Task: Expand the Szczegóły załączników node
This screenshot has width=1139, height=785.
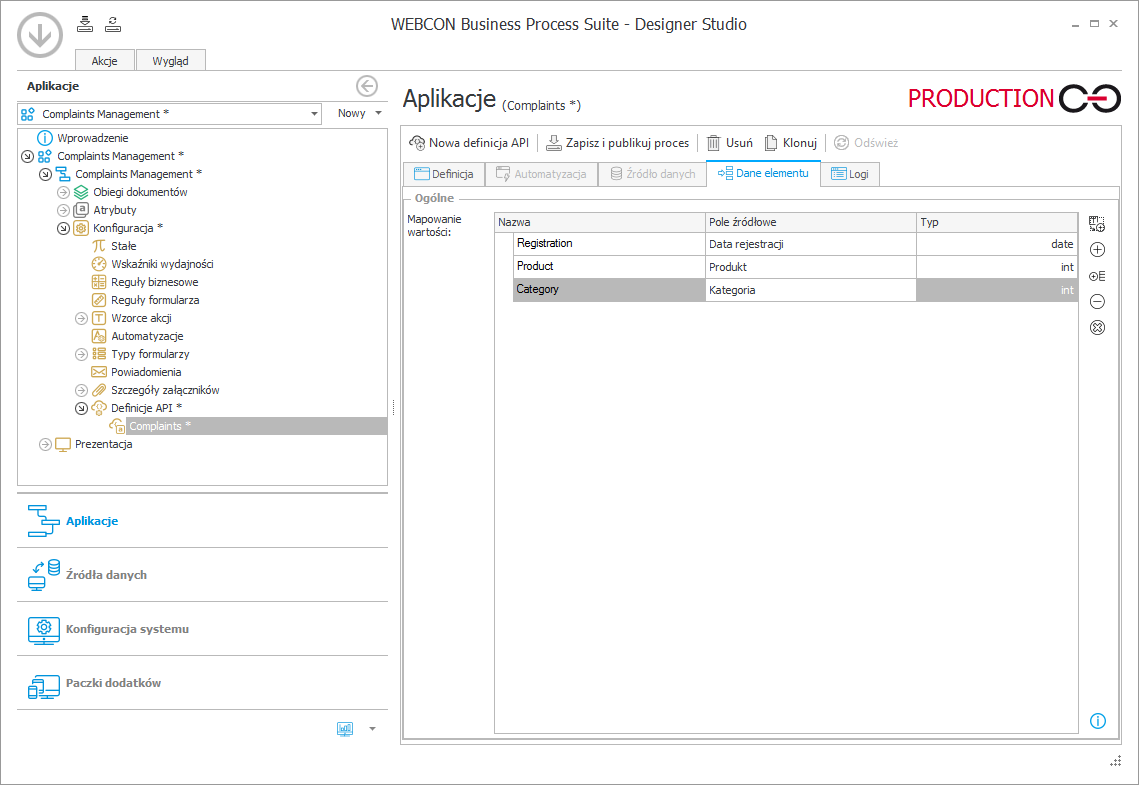Action: pos(81,390)
